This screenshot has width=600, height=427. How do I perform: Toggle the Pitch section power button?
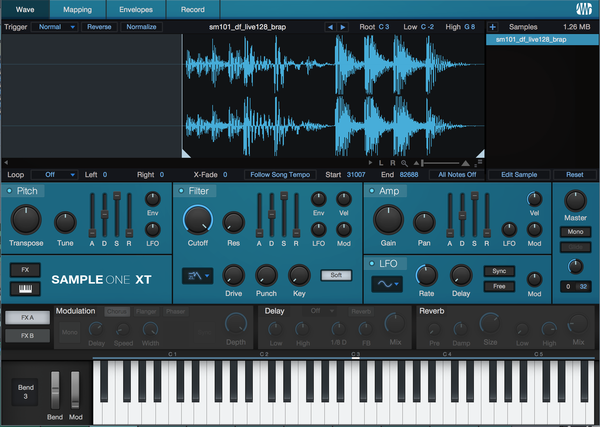[x=10, y=191]
